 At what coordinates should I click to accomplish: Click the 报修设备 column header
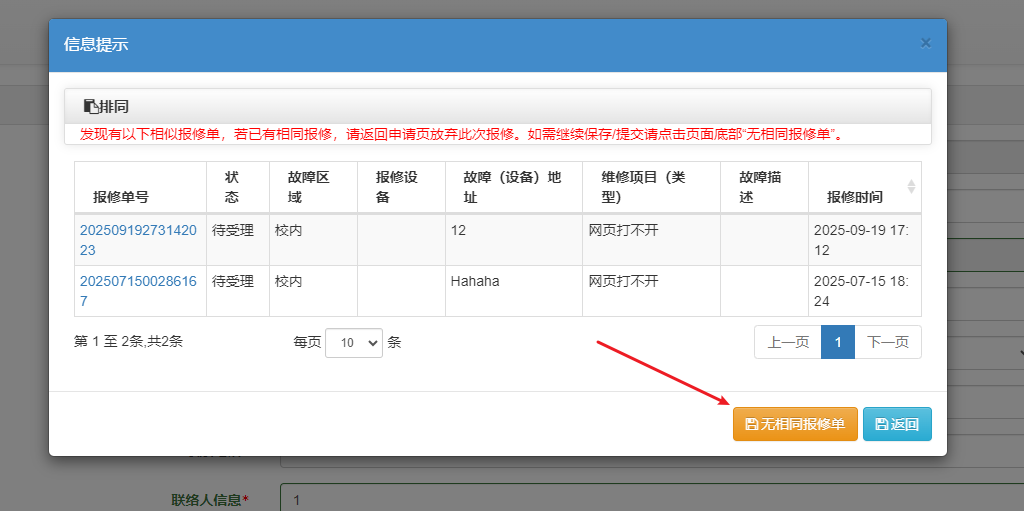(402, 187)
